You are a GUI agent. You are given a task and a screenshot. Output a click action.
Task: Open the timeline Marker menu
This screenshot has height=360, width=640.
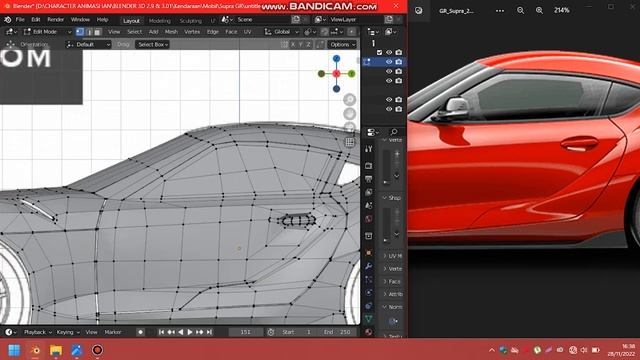(113, 332)
